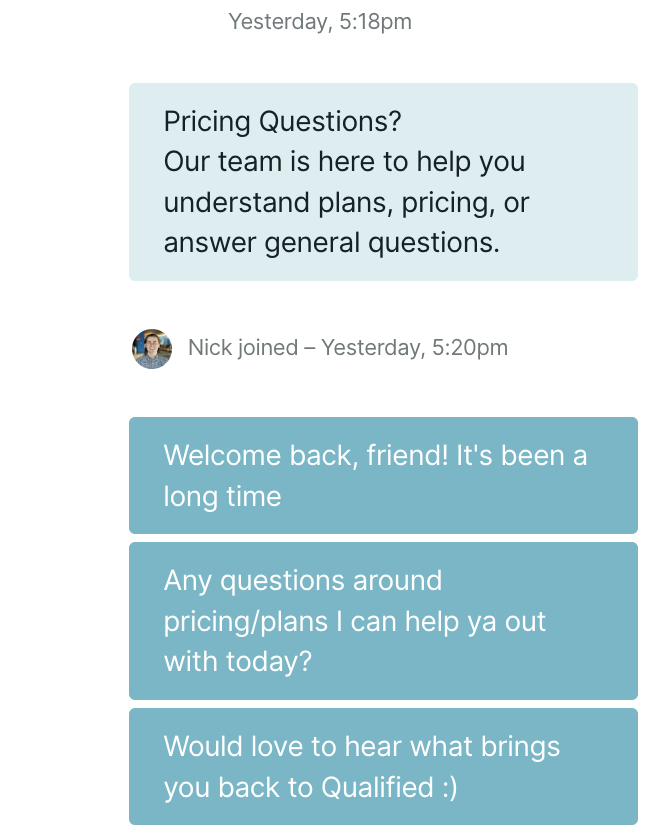
Task: Click the 'pricing/plans' text in Nick's message
Action: tap(246, 622)
